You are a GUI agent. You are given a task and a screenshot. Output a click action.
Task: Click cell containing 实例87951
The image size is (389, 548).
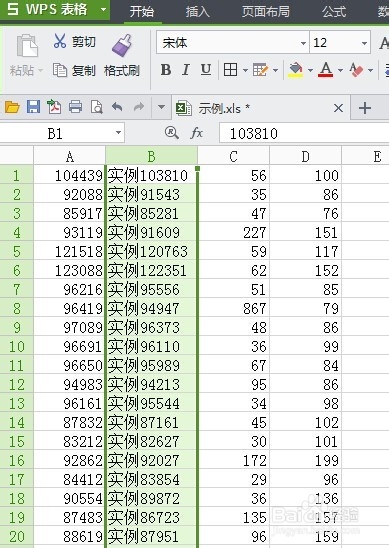coord(151,536)
